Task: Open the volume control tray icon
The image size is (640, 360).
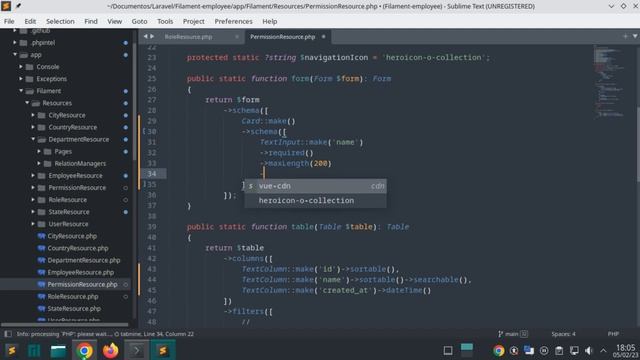Action: click(589, 351)
